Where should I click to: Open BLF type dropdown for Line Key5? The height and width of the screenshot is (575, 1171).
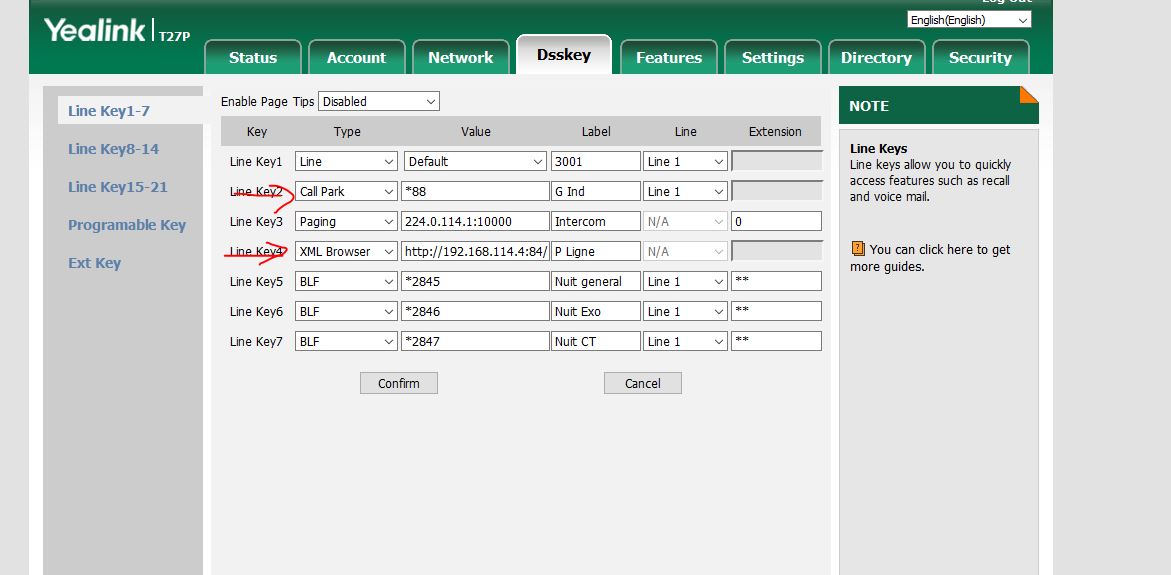click(346, 282)
